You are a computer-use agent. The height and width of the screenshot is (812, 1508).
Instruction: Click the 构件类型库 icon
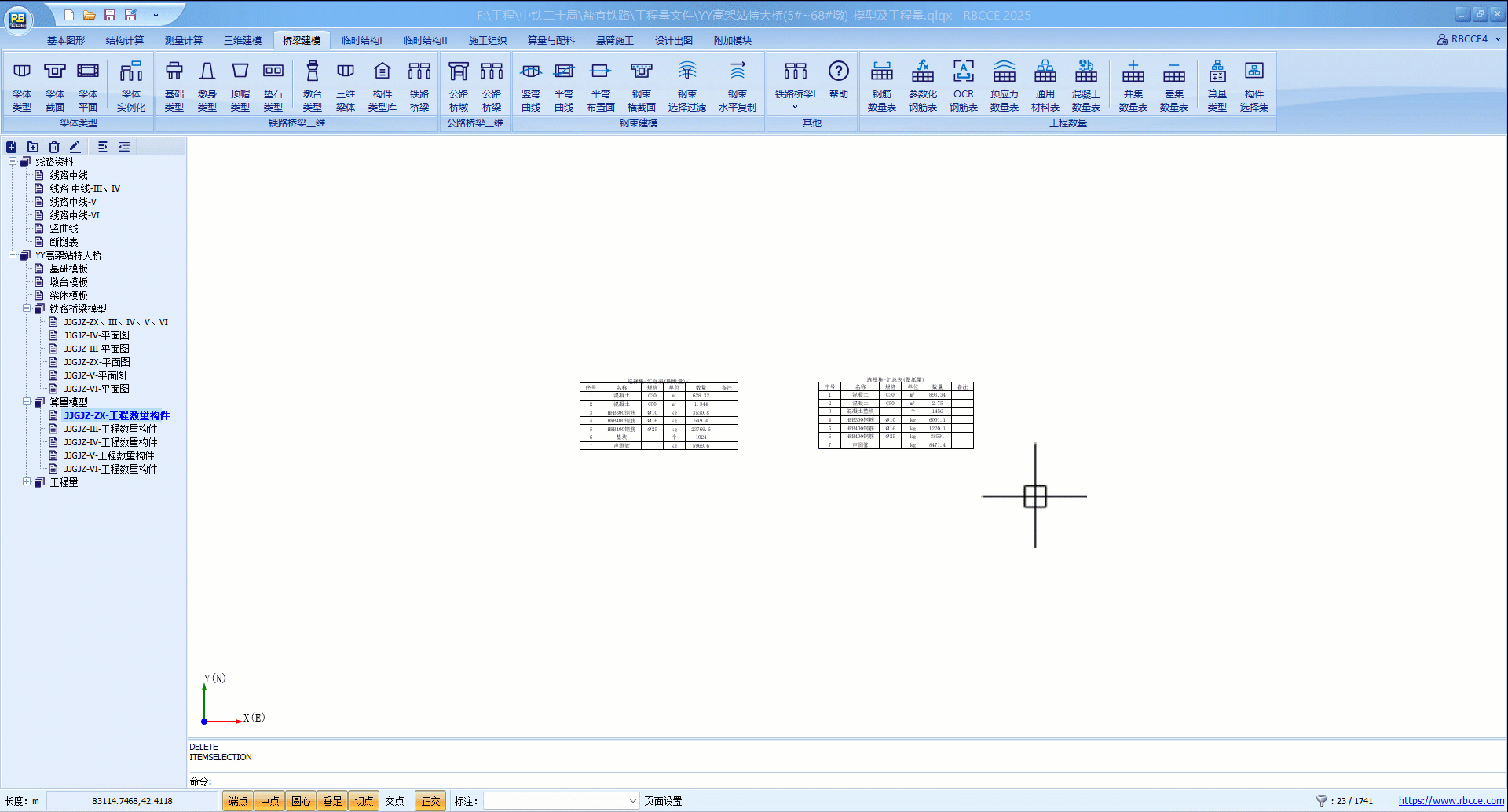[382, 85]
